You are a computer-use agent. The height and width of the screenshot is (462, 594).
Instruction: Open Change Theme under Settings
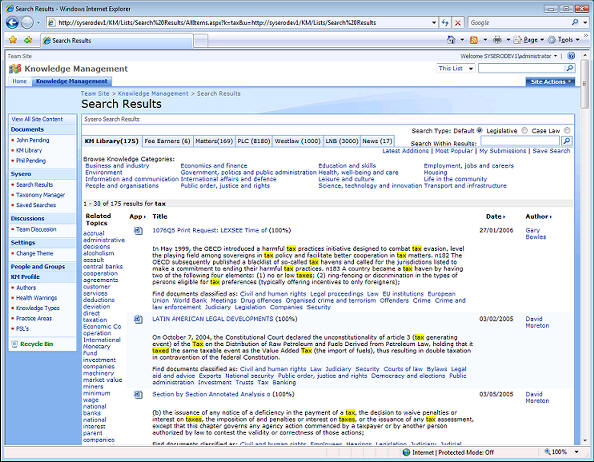click(34, 253)
